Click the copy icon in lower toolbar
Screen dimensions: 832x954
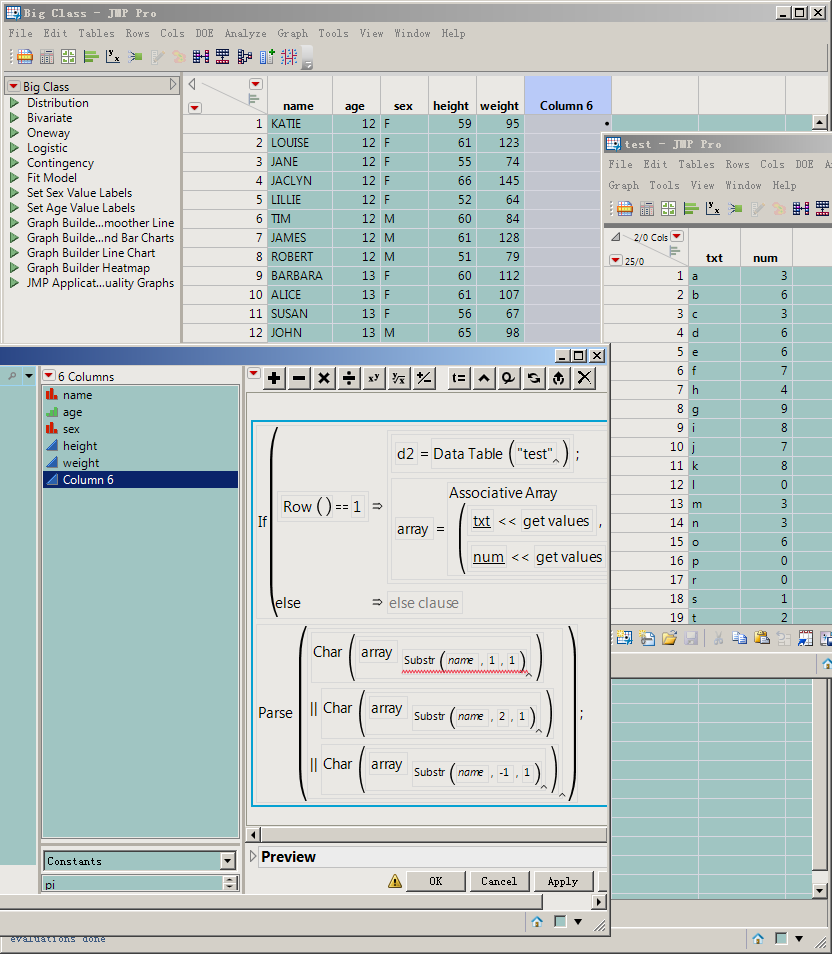[739, 638]
